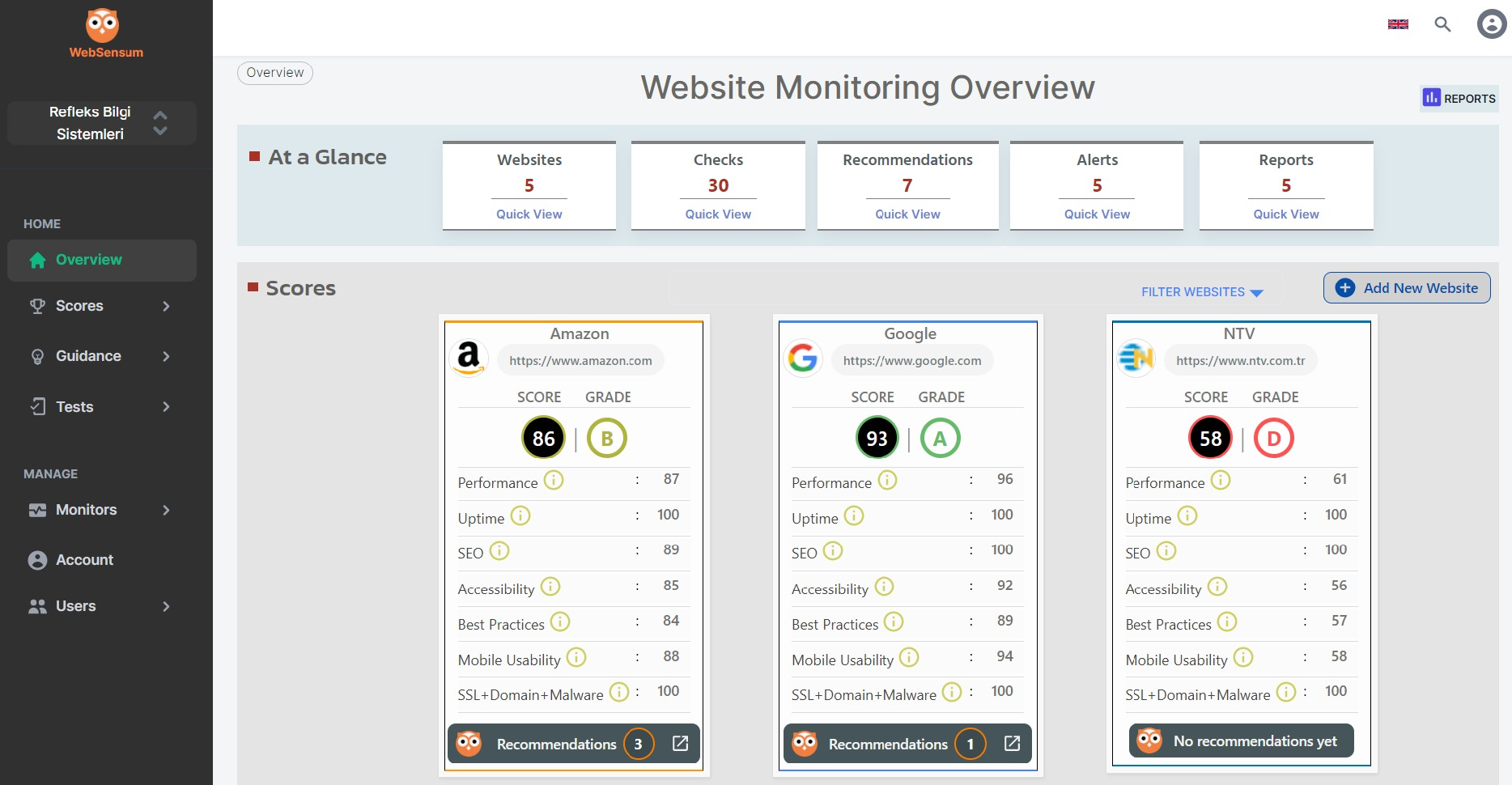Viewport: 1512px width, 785px height.
Task: Select the Users icon in the sidebar
Action: click(x=37, y=605)
